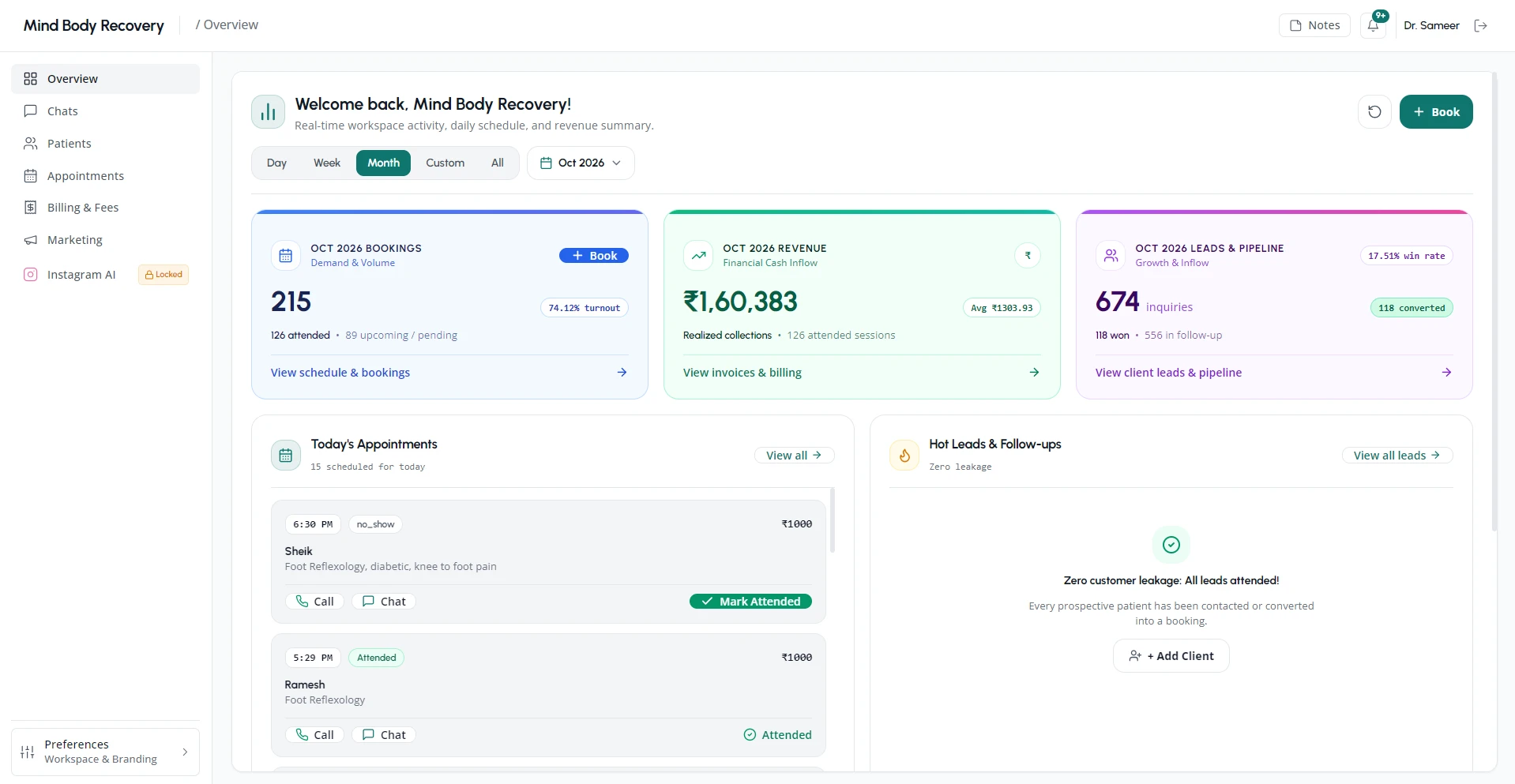Viewport: 1515px width, 784px height.
Task: Open Chat for Ramesh's appointment
Action: [384, 735]
